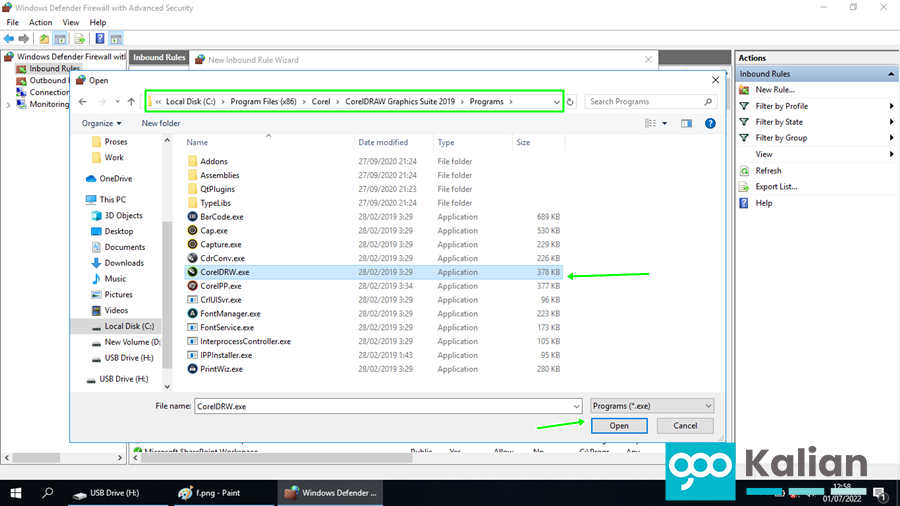Open the Action menu
The height and width of the screenshot is (506, 900).
[40, 22]
